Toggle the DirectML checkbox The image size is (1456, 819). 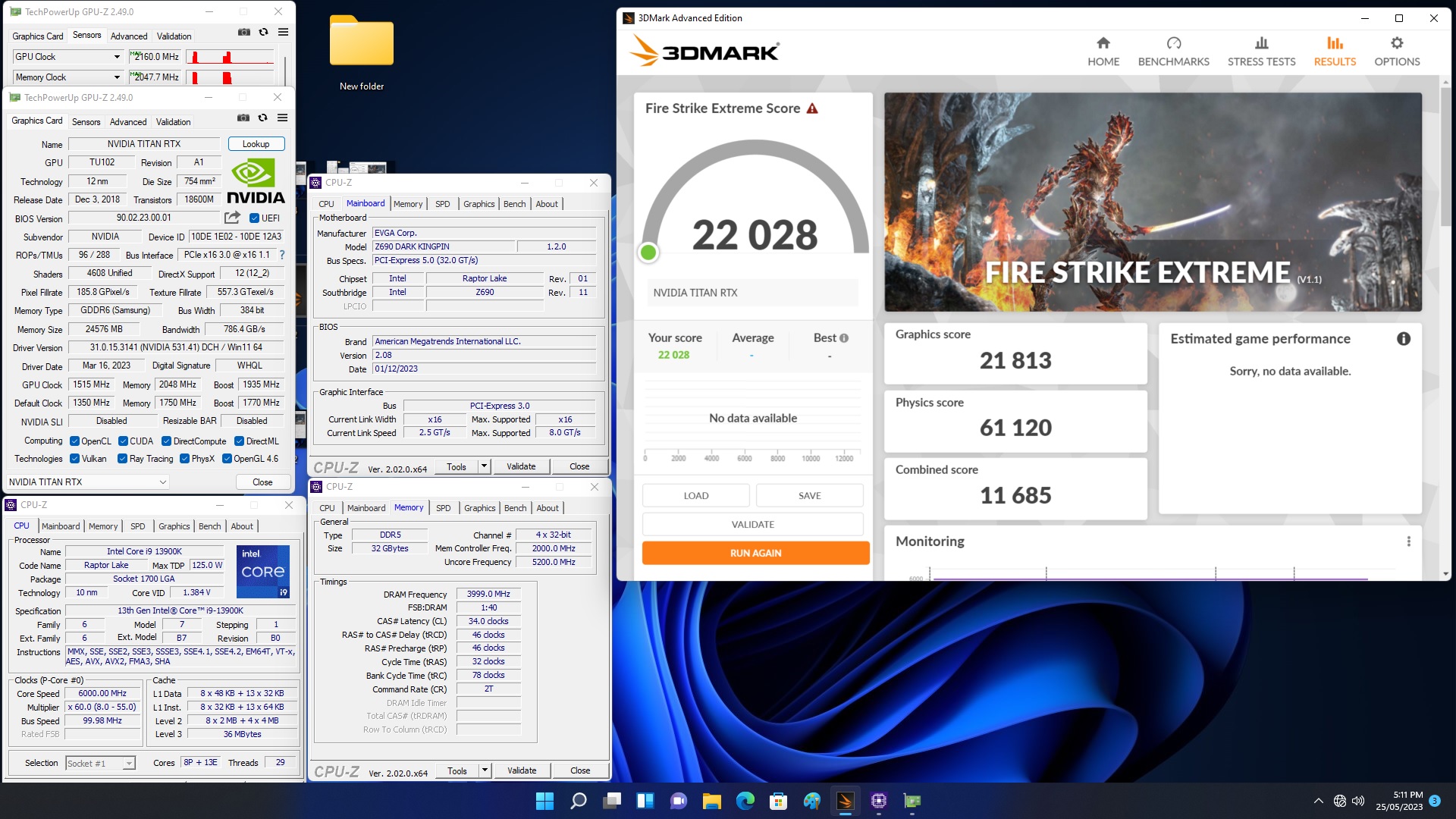[x=239, y=441]
